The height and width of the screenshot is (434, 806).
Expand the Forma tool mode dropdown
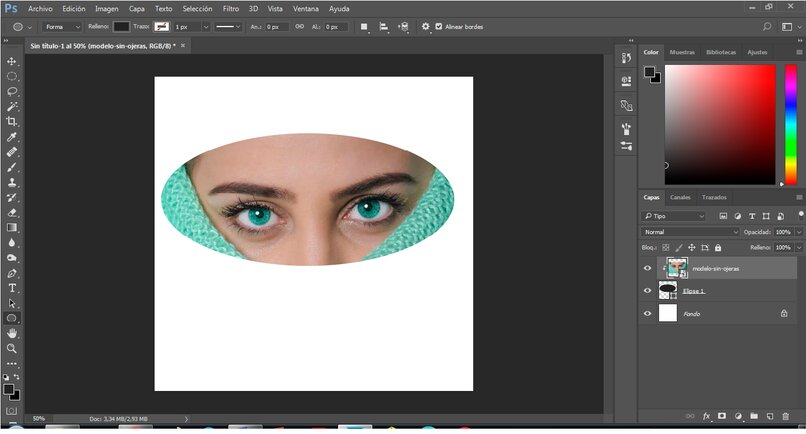click(x=62, y=26)
